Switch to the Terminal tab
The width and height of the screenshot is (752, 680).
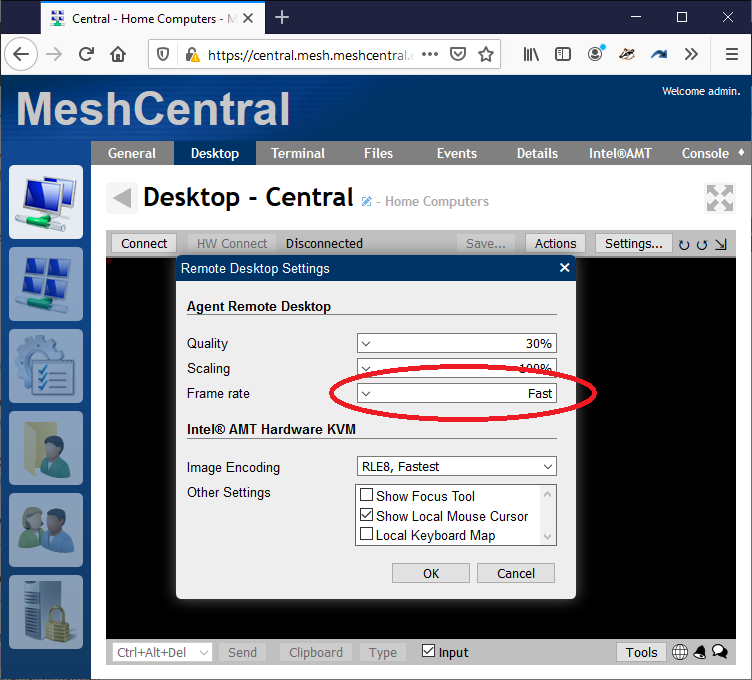(298, 153)
